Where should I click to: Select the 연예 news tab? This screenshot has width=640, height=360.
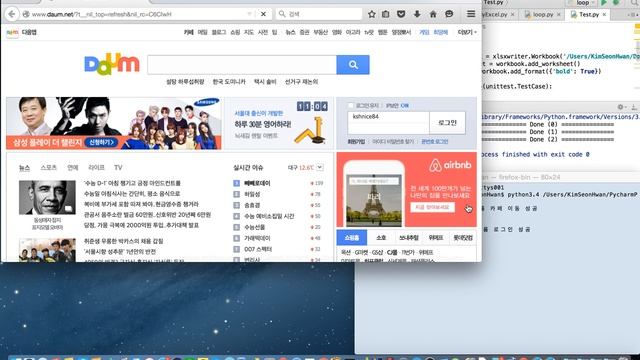tap(73, 167)
